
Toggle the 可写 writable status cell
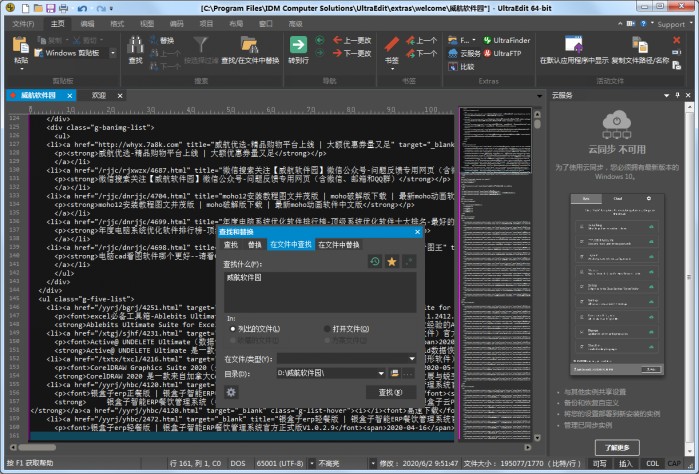[600, 463]
